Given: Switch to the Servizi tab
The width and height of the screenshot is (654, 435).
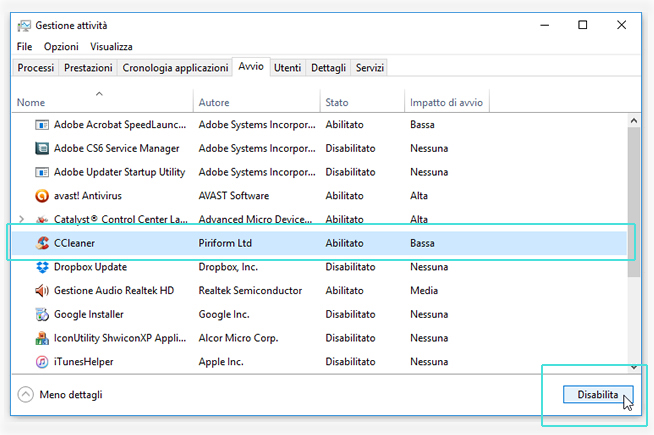Looking at the screenshot, I should [370, 68].
